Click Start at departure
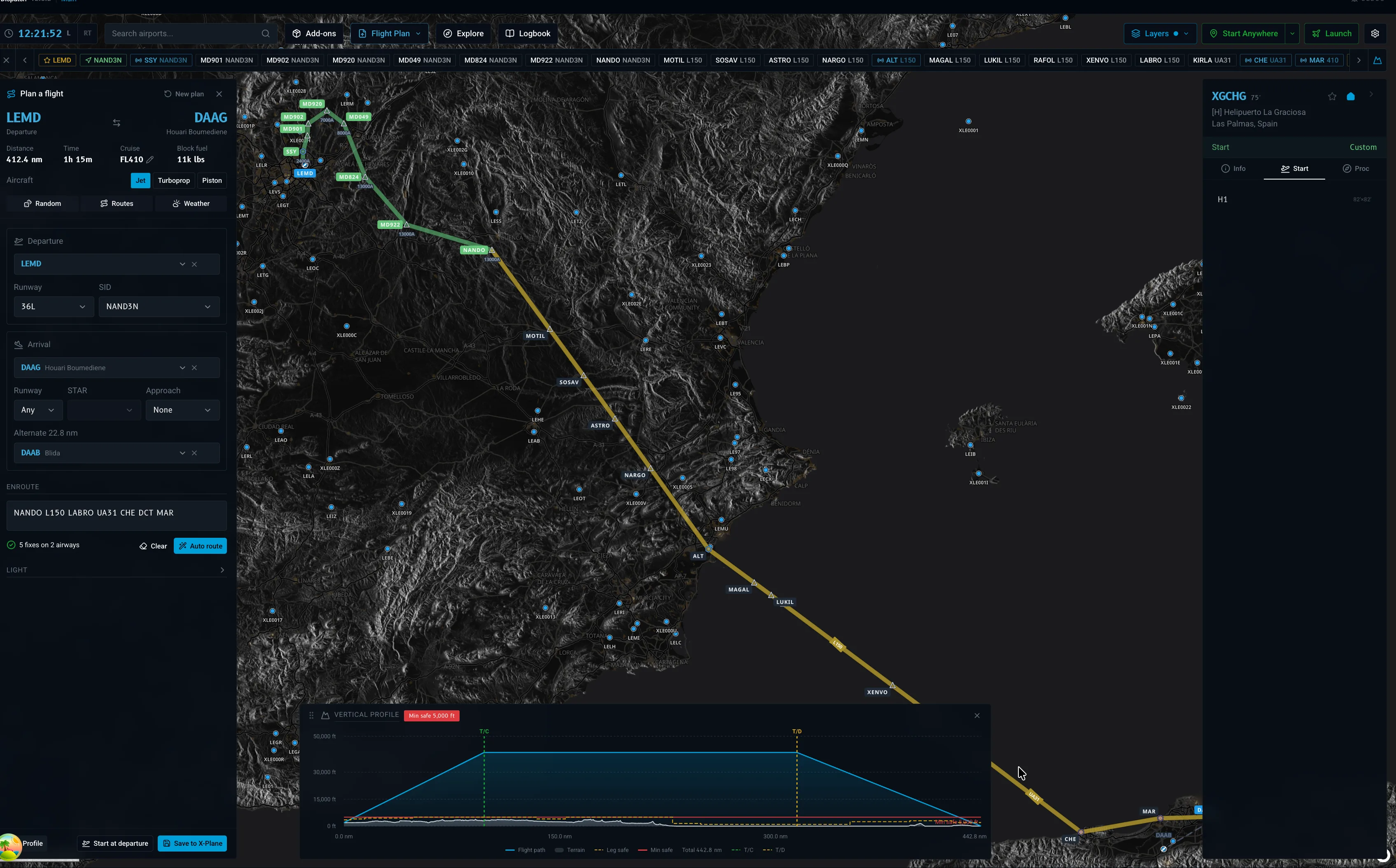This screenshot has height=868, width=1396. click(115, 843)
